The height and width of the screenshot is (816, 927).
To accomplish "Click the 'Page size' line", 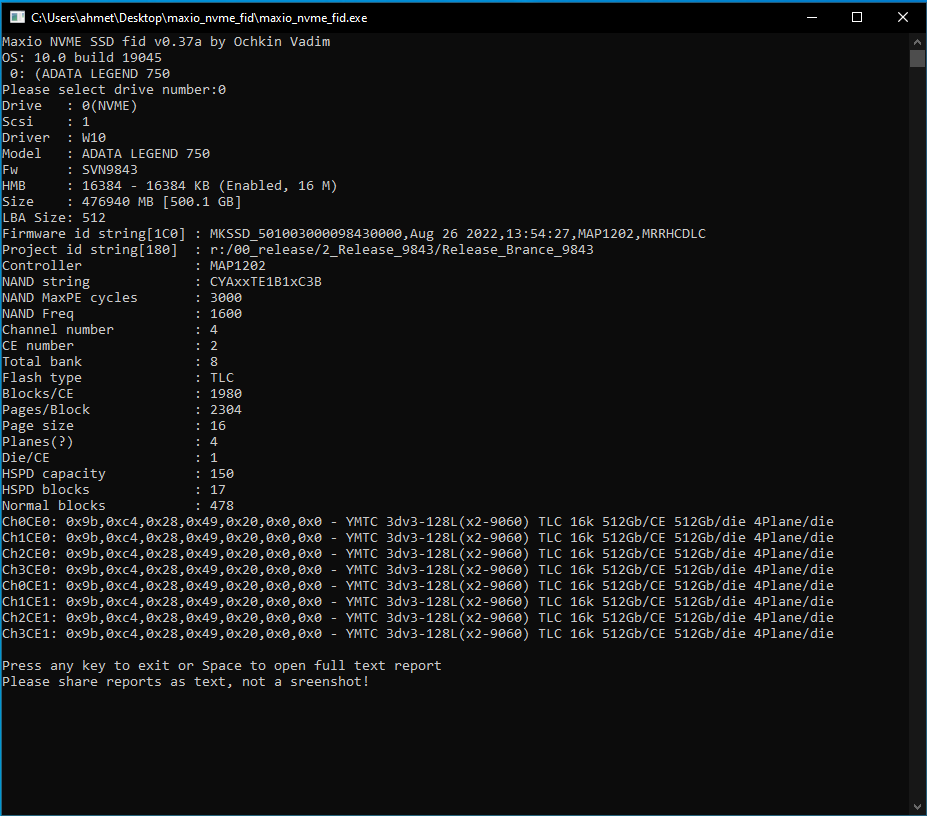I will click(114, 425).
